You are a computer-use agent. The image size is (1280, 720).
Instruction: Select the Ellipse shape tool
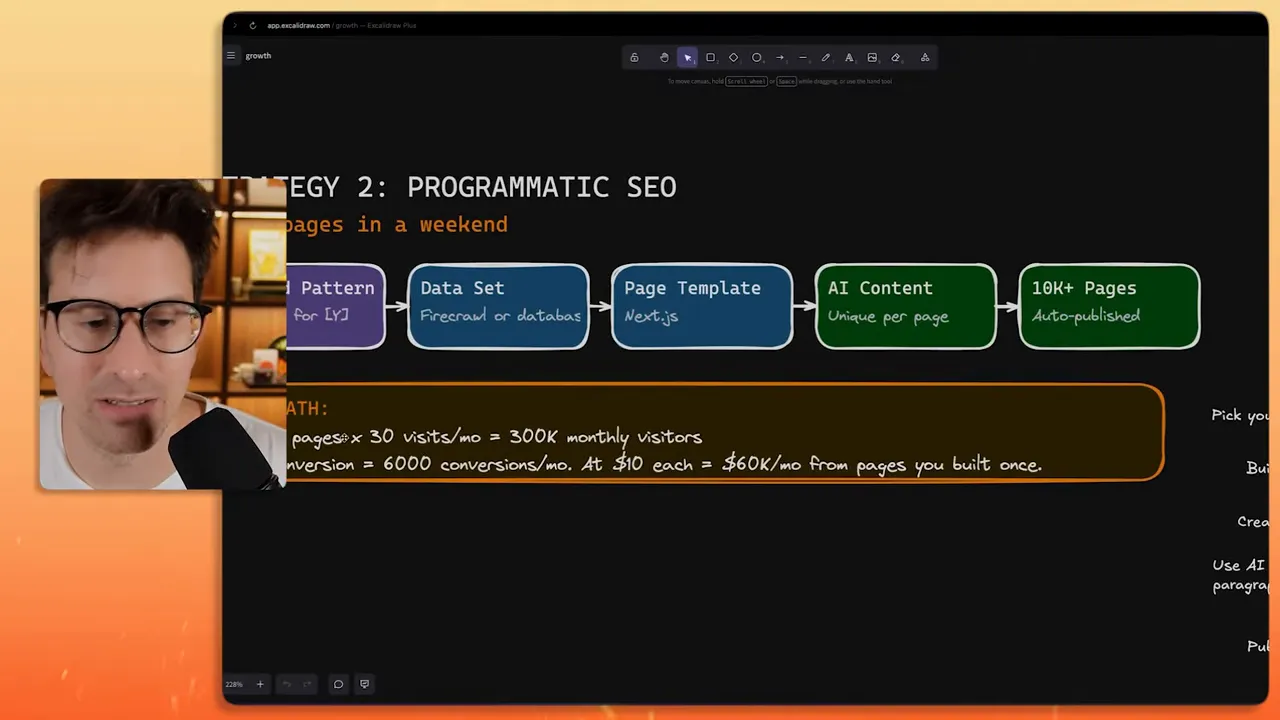756,58
